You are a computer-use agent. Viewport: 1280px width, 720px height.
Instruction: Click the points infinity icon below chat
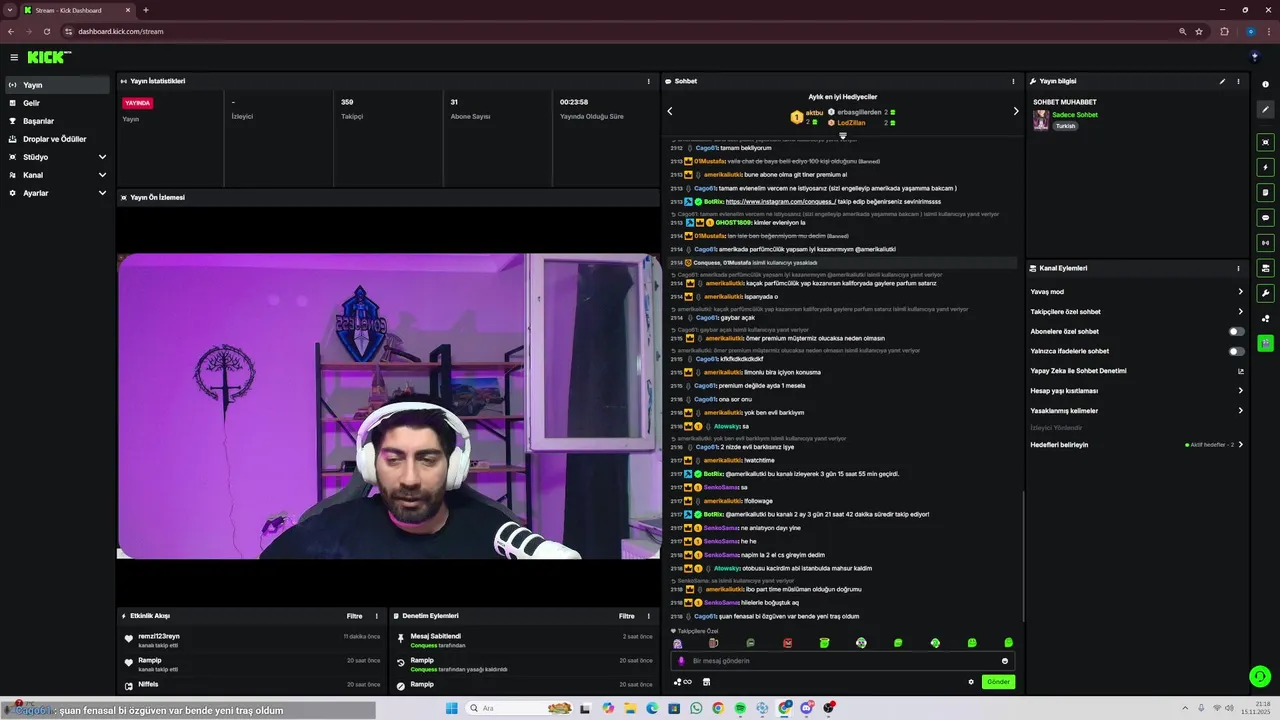click(x=683, y=682)
